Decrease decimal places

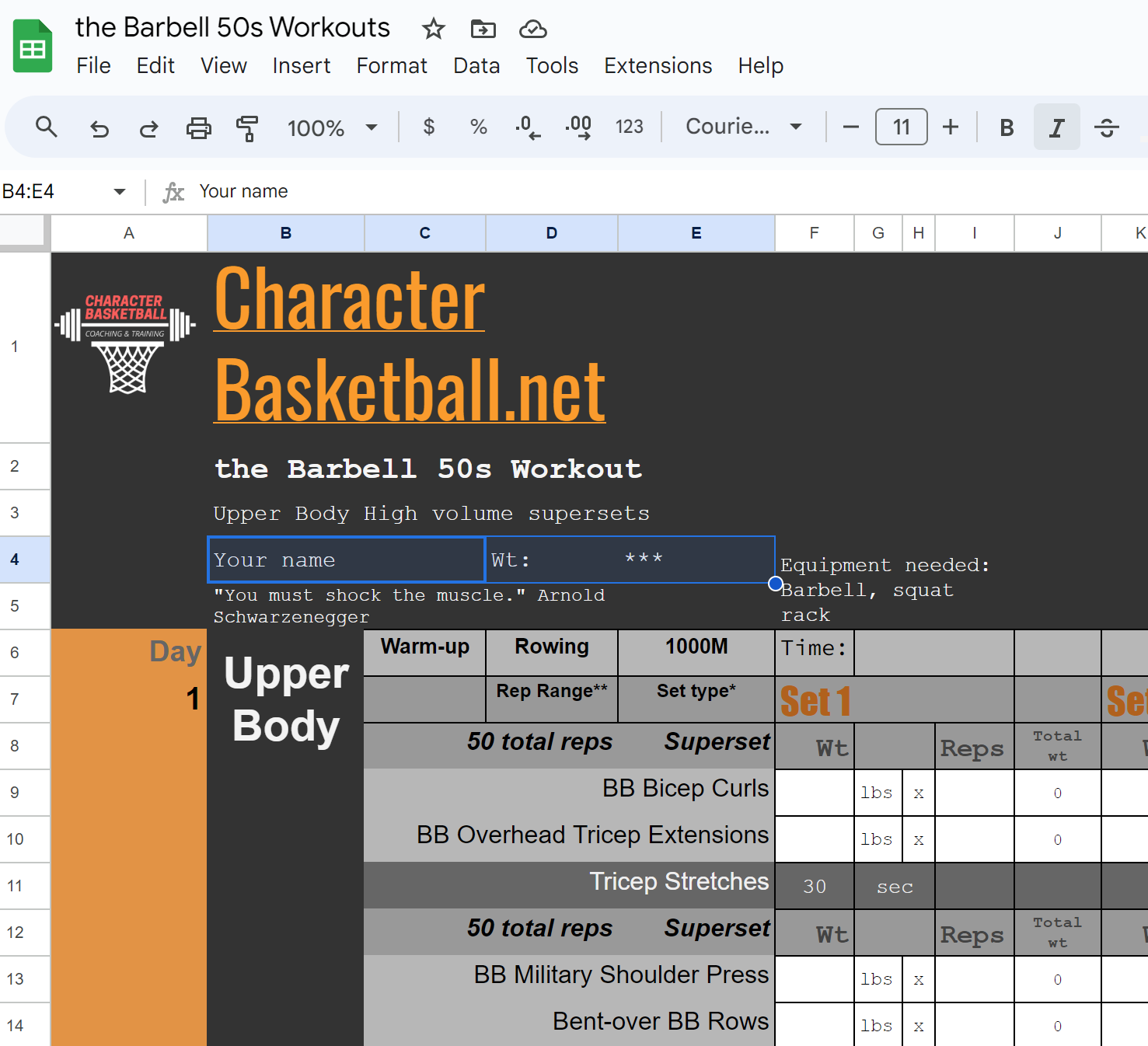pos(528,127)
